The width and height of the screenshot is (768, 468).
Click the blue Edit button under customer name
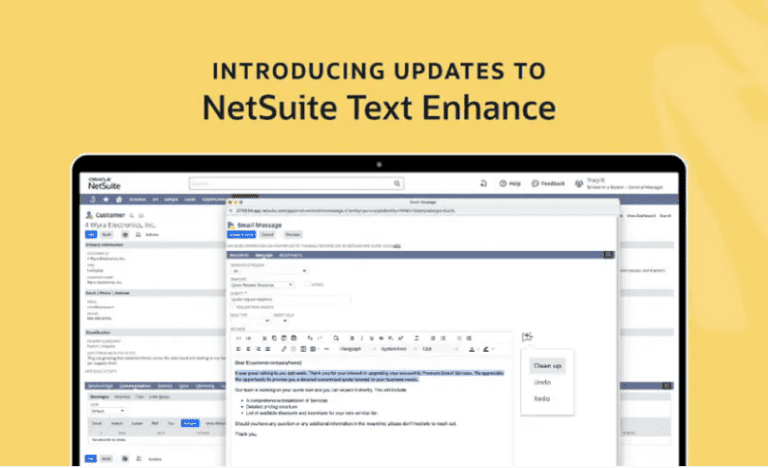91,235
